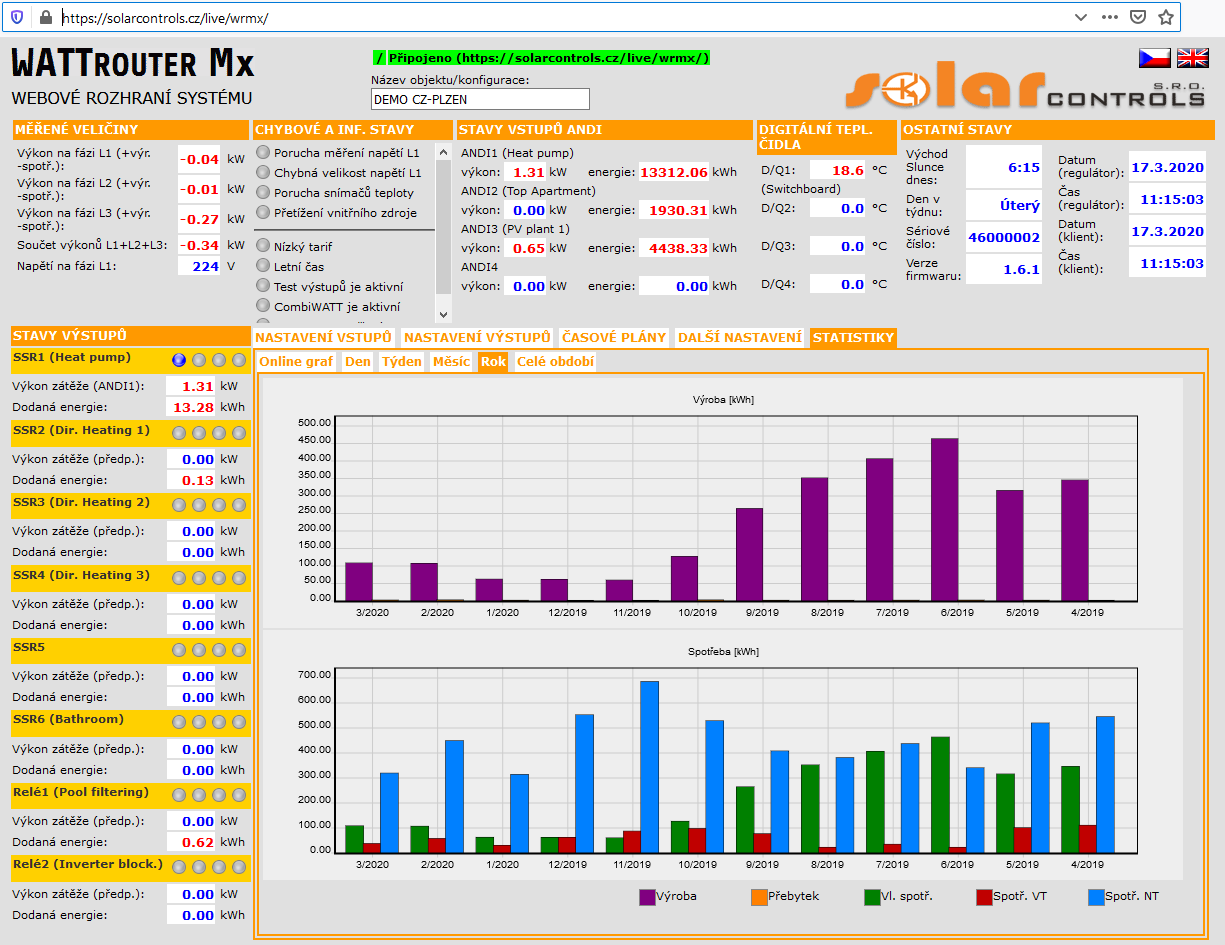Toggle the Letní čas indicator
Screen dimensions: 1225x945
(264, 266)
